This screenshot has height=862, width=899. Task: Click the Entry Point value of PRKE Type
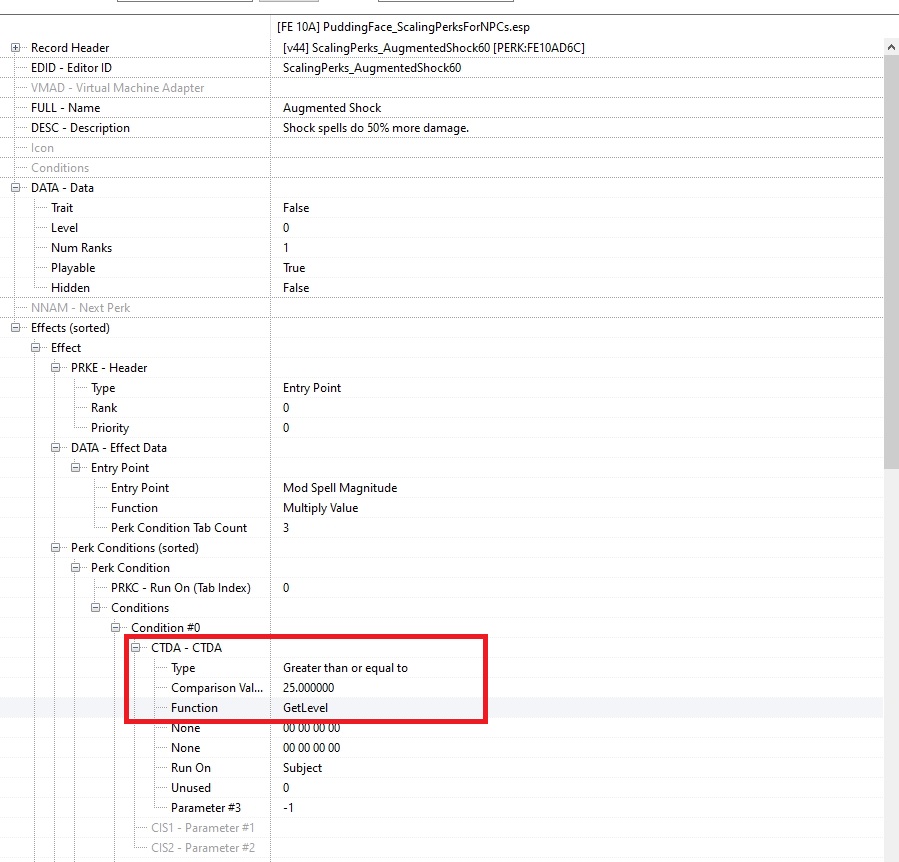point(312,388)
